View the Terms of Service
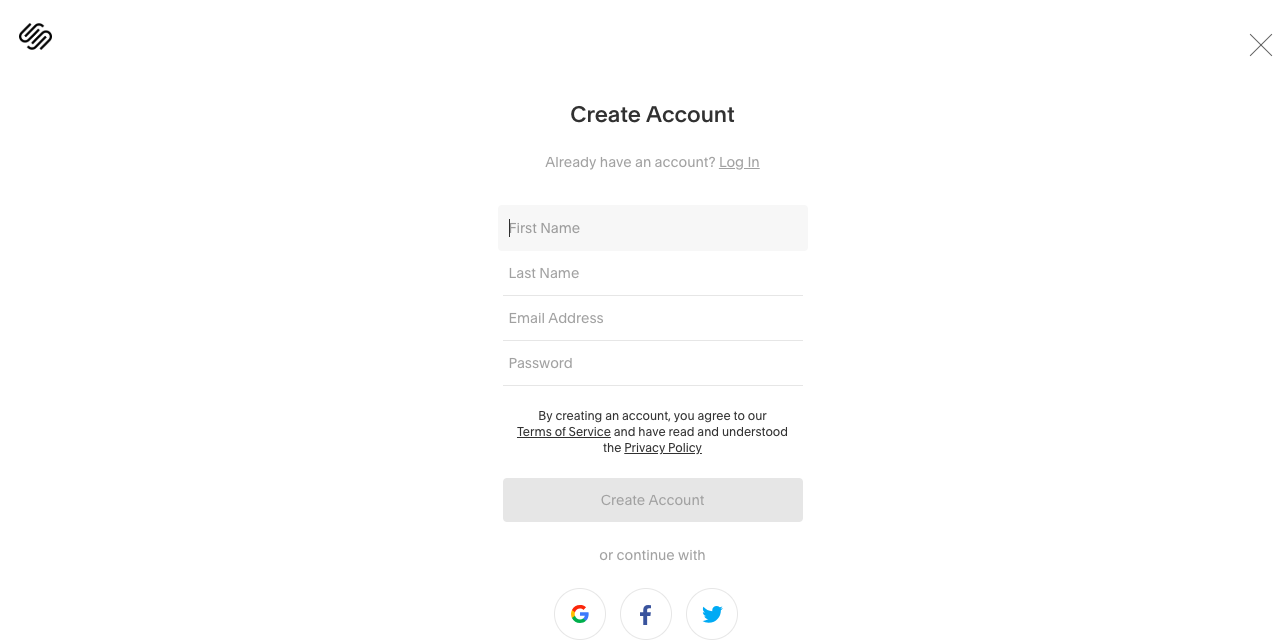 (563, 431)
